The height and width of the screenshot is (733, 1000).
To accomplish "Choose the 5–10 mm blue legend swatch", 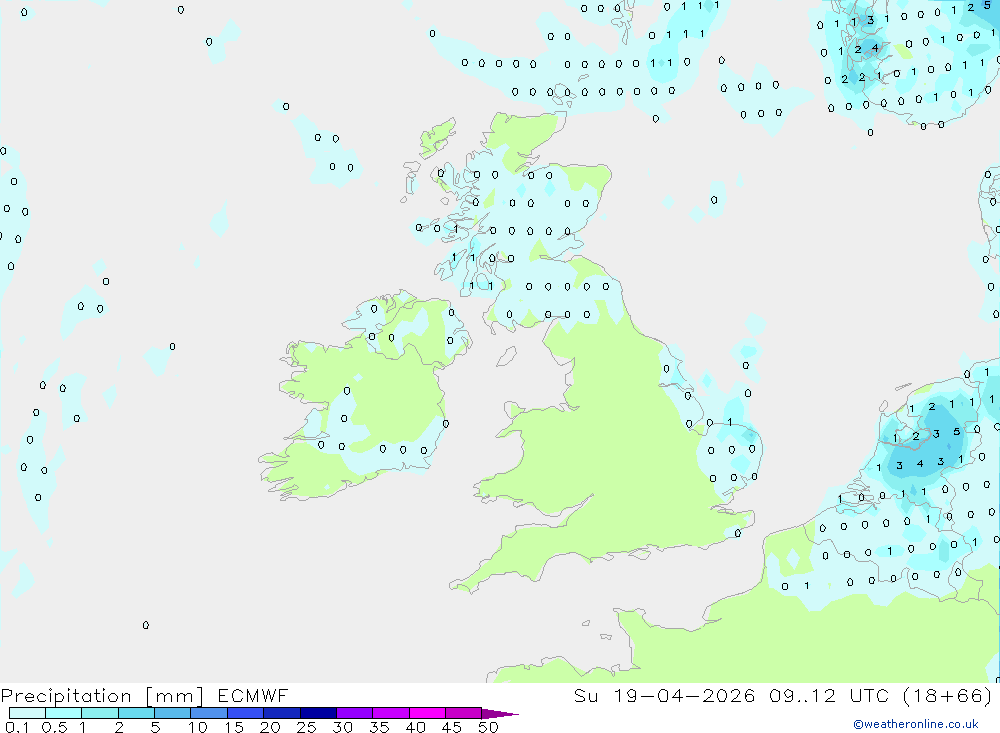I will coord(173,713).
